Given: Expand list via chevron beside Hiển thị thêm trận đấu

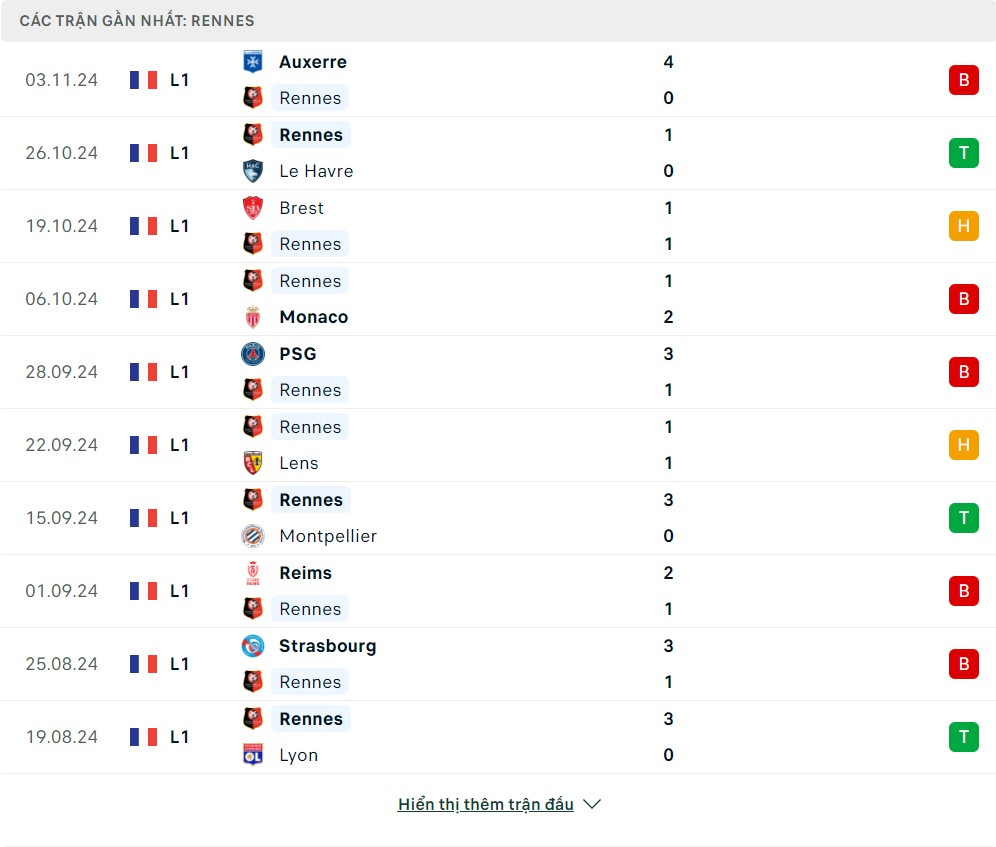Looking at the screenshot, I should tap(592, 805).
